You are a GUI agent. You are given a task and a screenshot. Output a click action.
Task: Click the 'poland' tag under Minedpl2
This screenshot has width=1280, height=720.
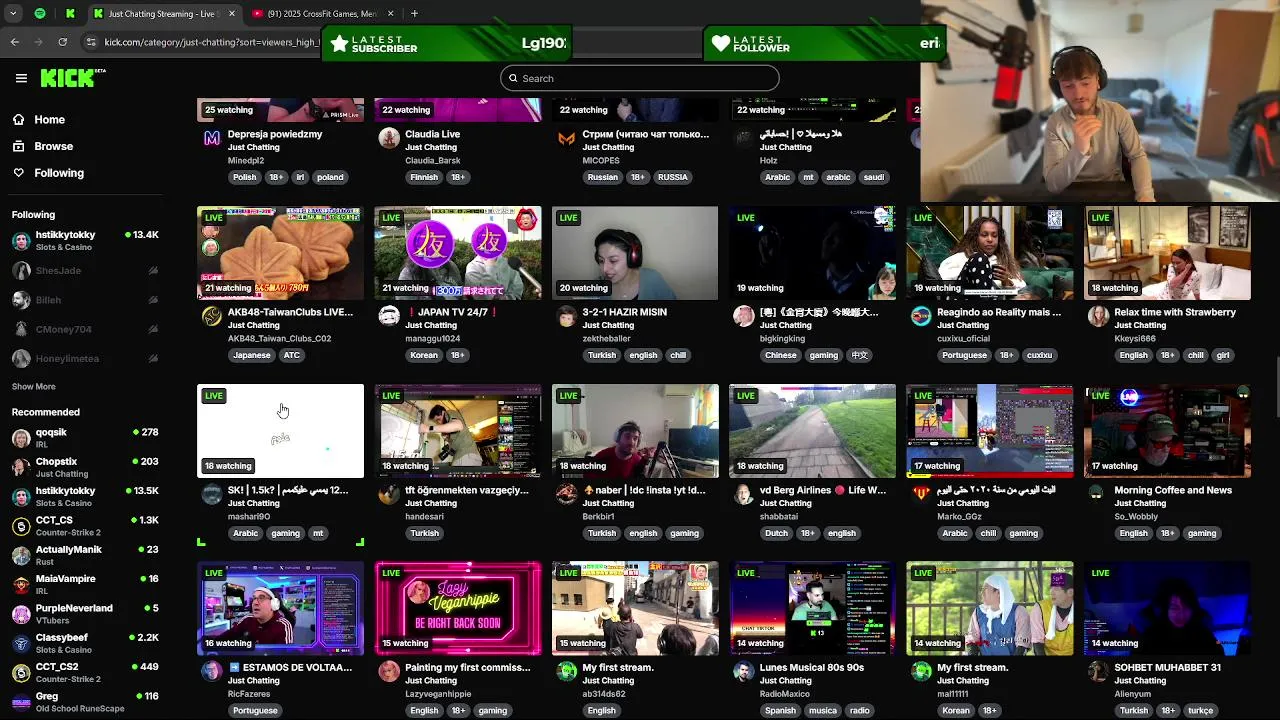330,177
